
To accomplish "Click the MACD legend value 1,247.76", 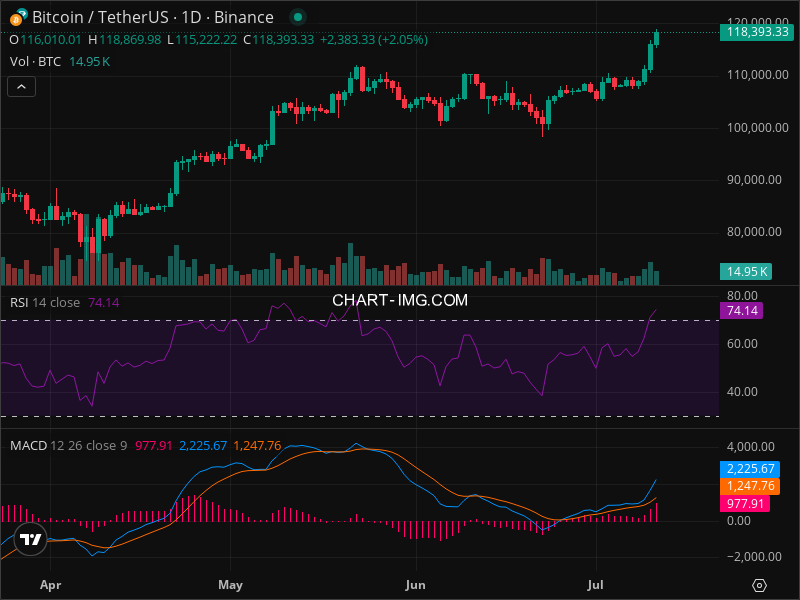I will click(x=257, y=446).
